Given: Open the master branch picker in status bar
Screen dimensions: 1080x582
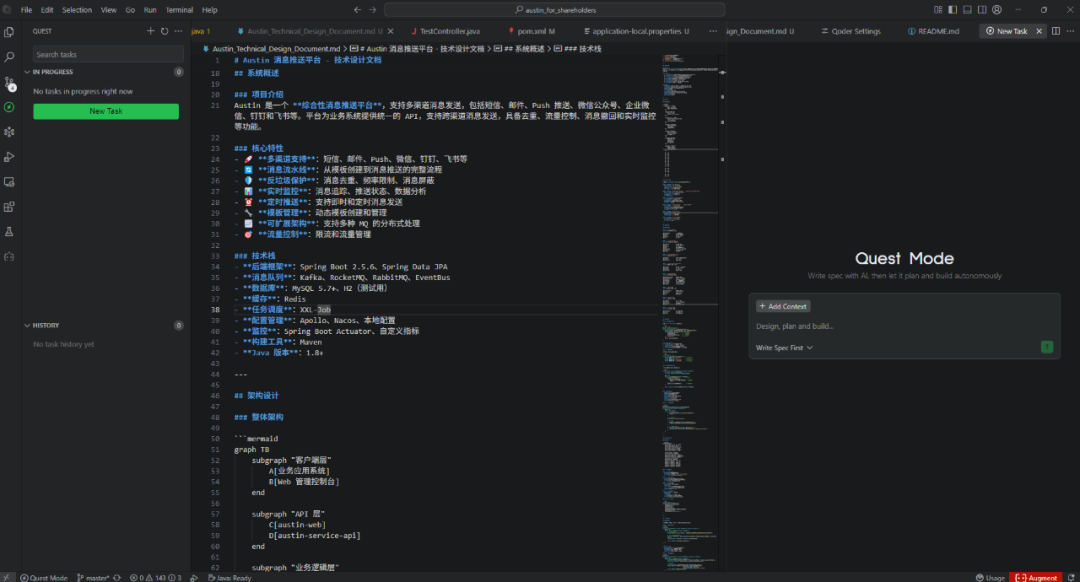Looking at the screenshot, I should pyautogui.click(x=93, y=577).
